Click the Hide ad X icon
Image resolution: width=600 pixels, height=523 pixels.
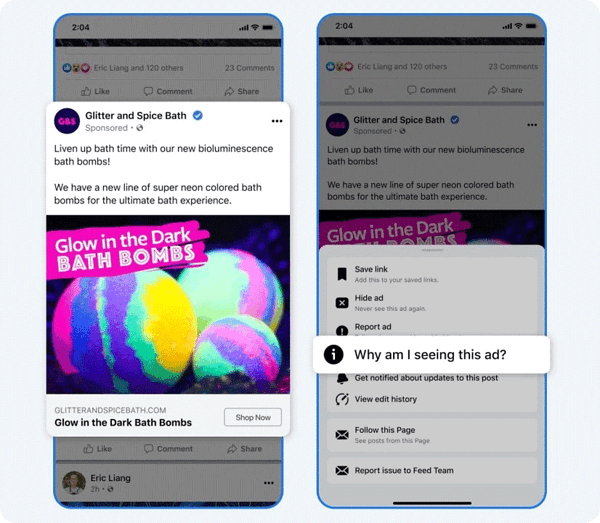tap(342, 303)
